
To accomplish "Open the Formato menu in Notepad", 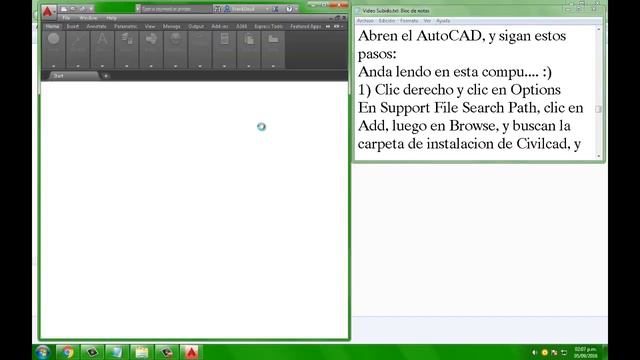I will click(x=409, y=21).
